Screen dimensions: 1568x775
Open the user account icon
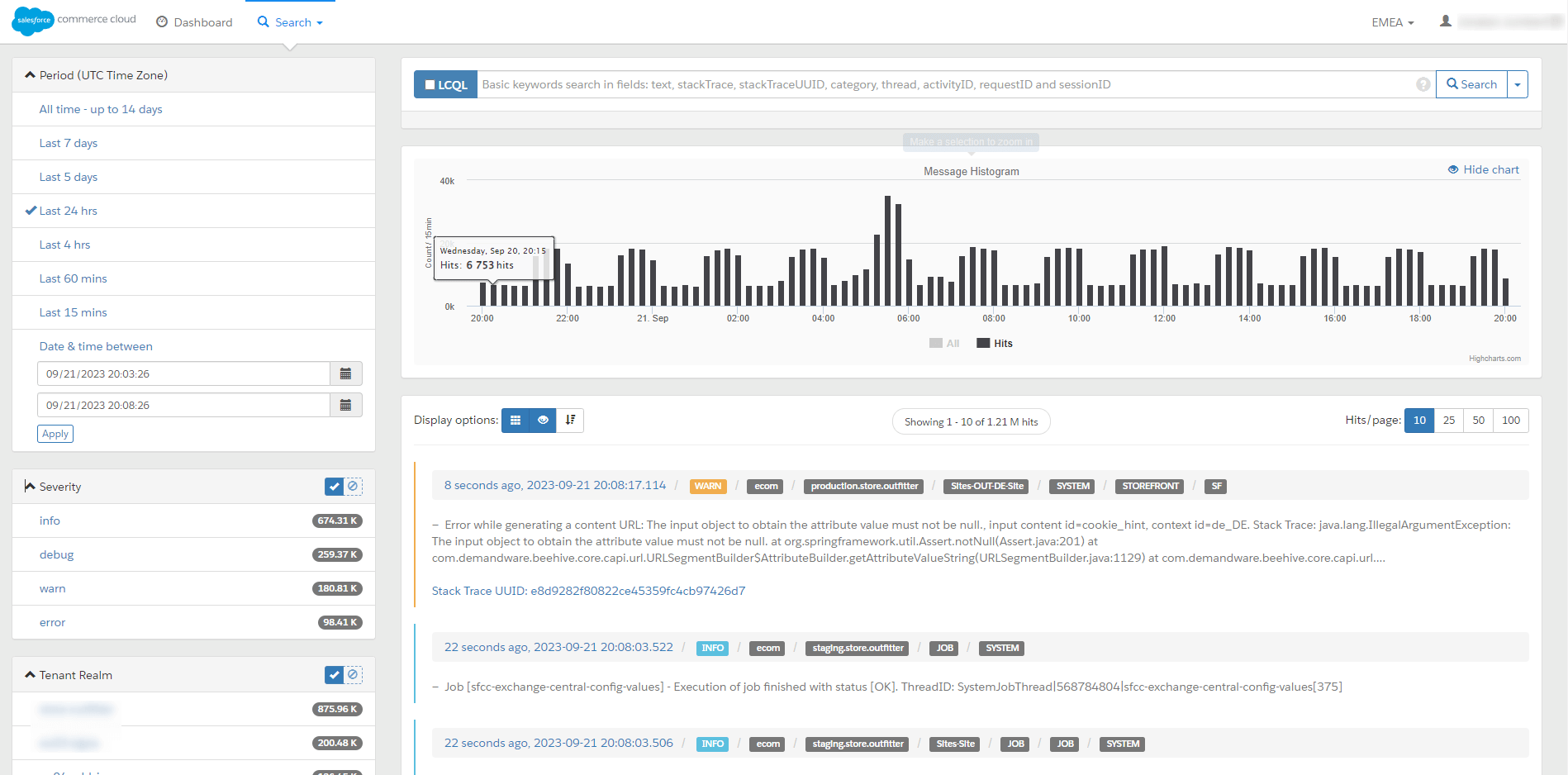click(1446, 21)
